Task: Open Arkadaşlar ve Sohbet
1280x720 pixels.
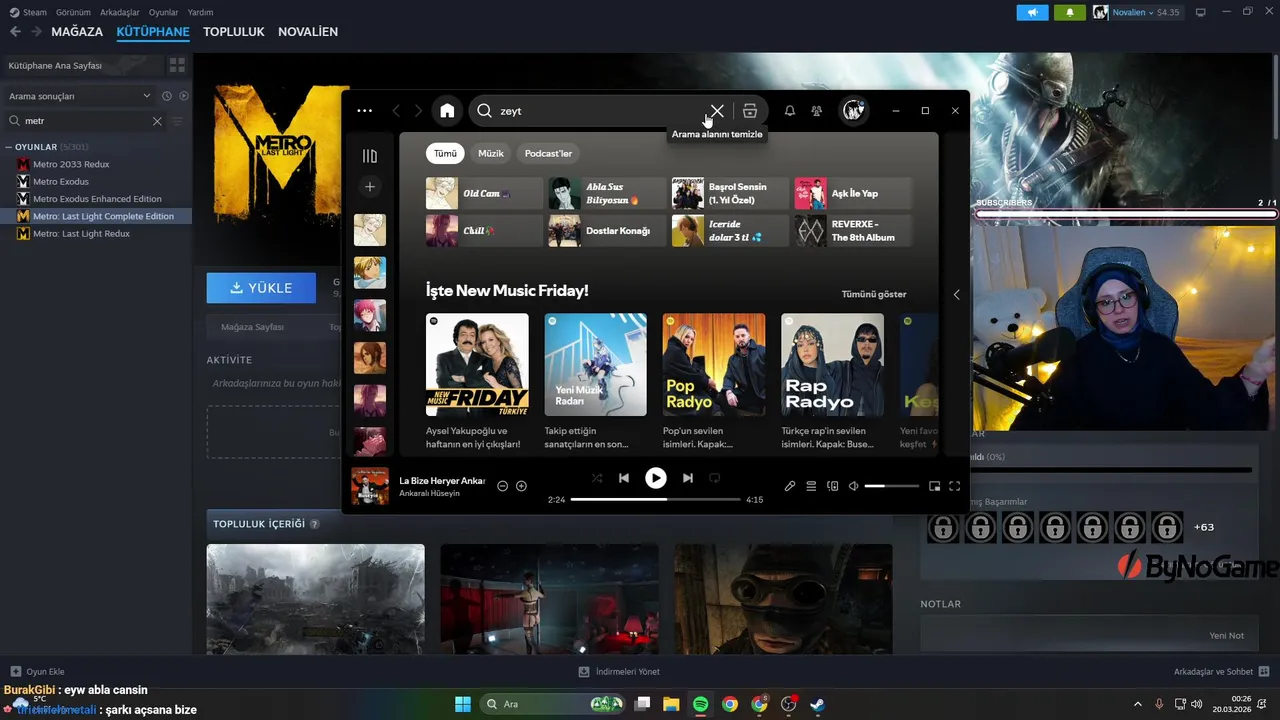Action: 1222,672
